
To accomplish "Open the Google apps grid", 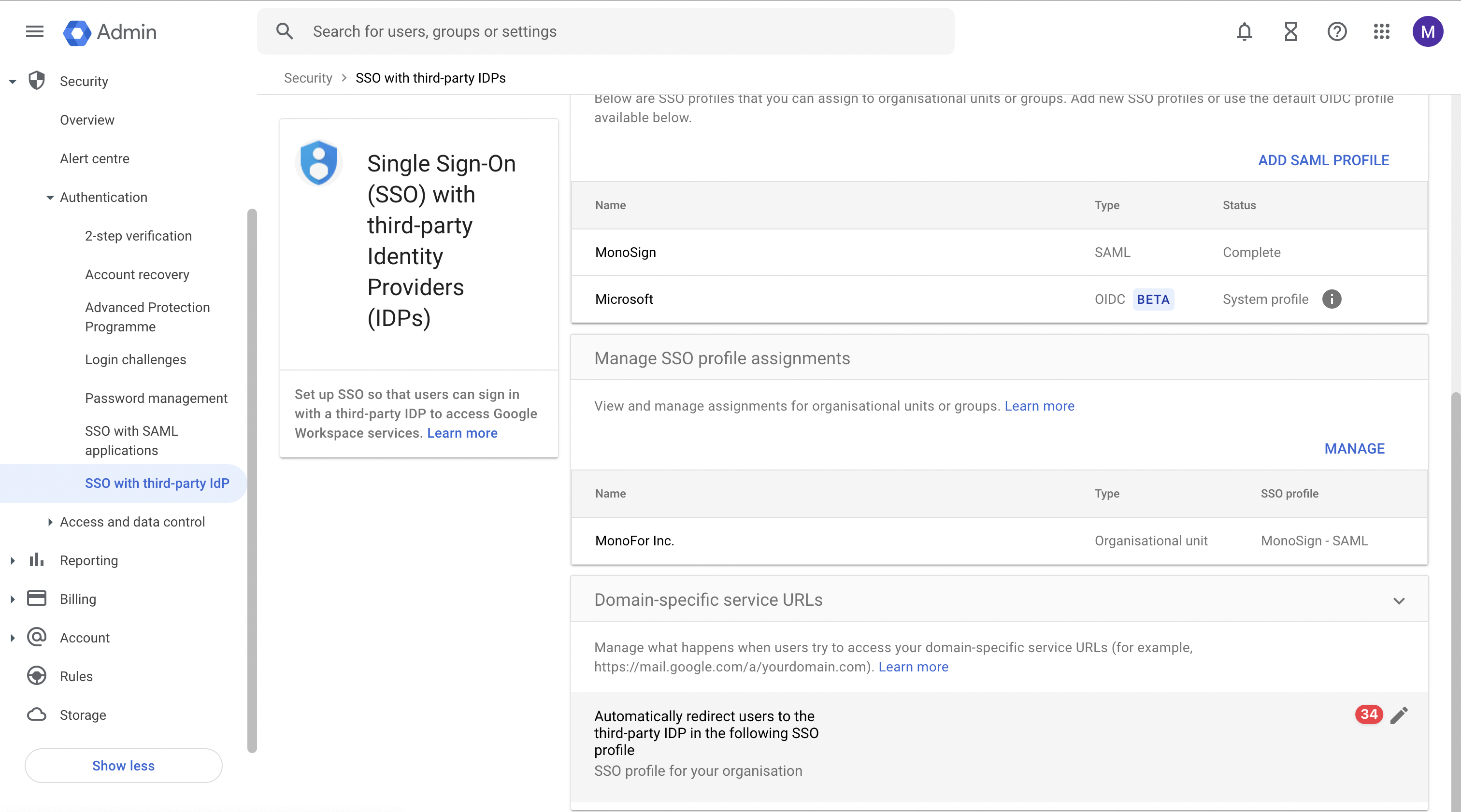I will tap(1382, 32).
